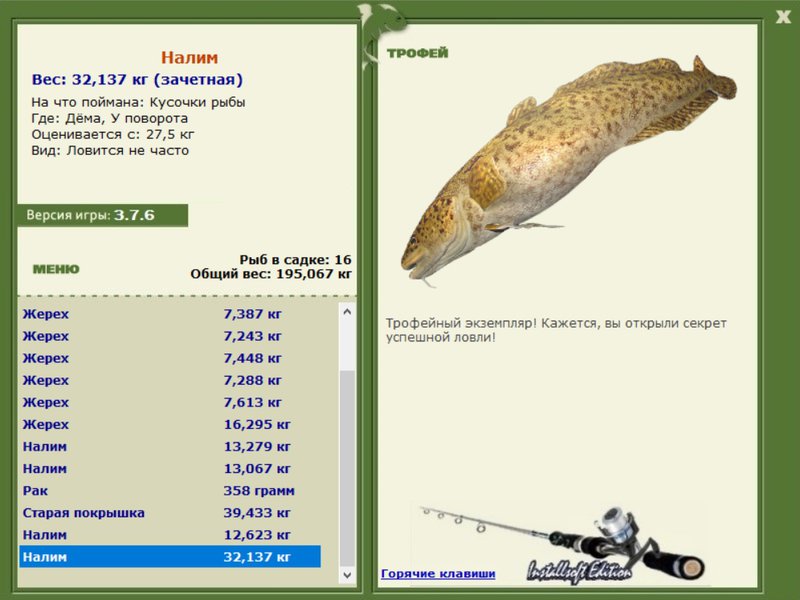Click the scroll up arrow of fish list
The height and width of the screenshot is (600, 800).
[x=347, y=311]
